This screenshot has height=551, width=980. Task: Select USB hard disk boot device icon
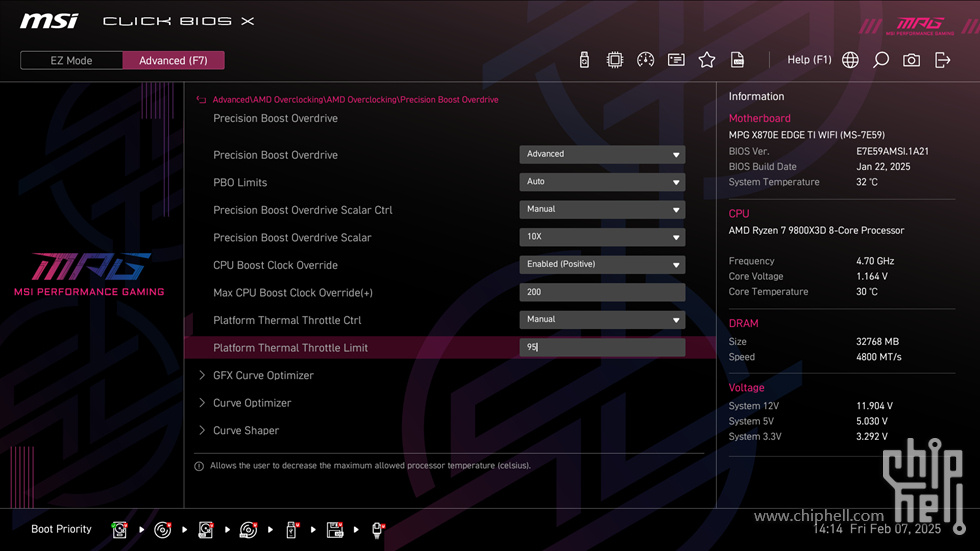(x=206, y=530)
